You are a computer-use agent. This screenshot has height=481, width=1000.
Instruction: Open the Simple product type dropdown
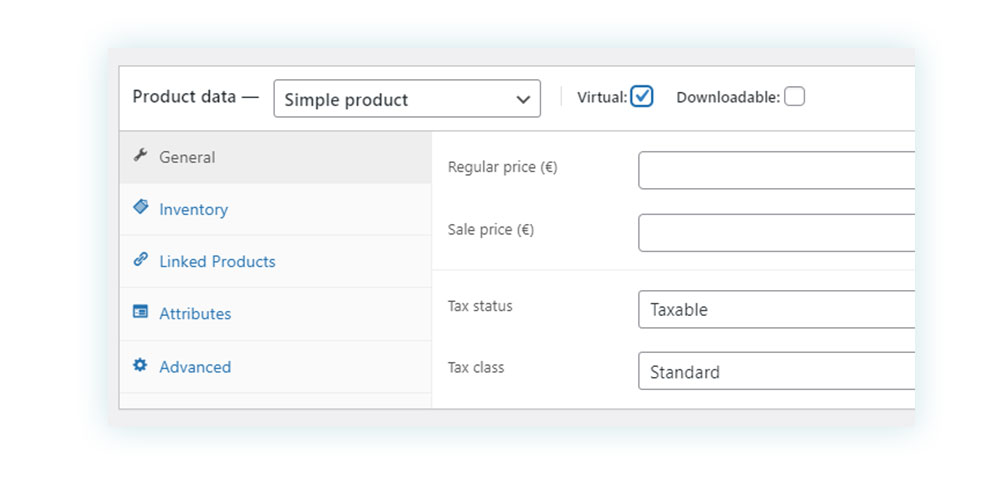click(x=407, y=99)
